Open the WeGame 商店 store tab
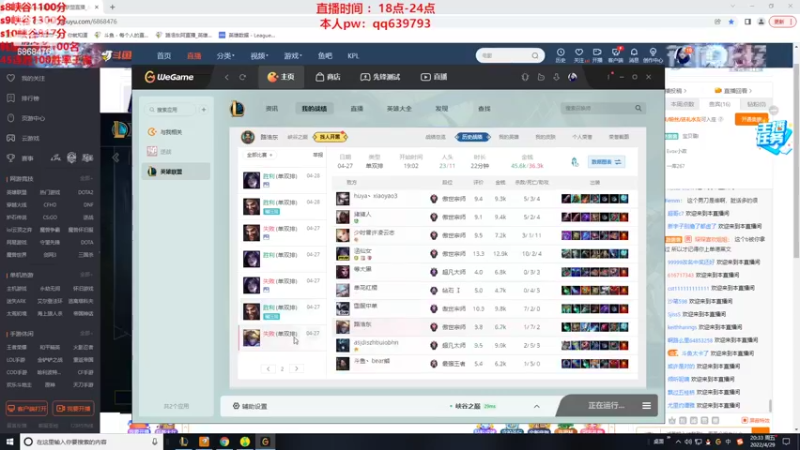Screen dimensions: 800x450 point(328,77)
